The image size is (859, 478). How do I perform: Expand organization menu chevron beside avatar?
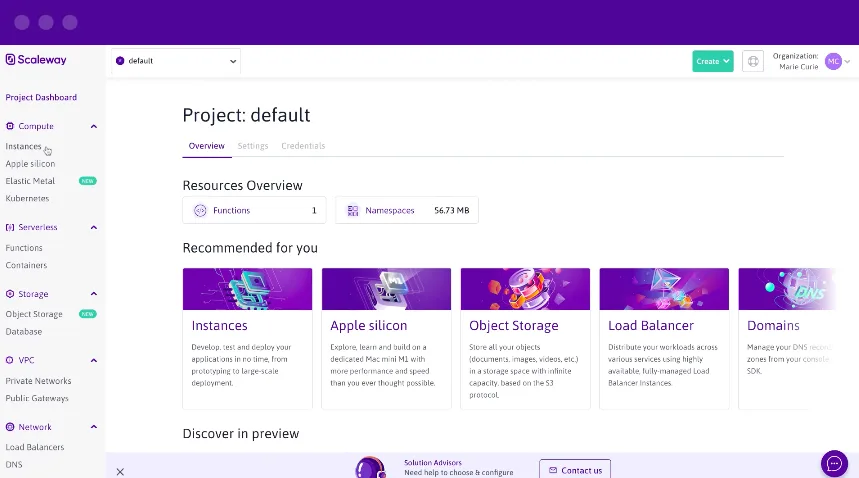(847, 61)
